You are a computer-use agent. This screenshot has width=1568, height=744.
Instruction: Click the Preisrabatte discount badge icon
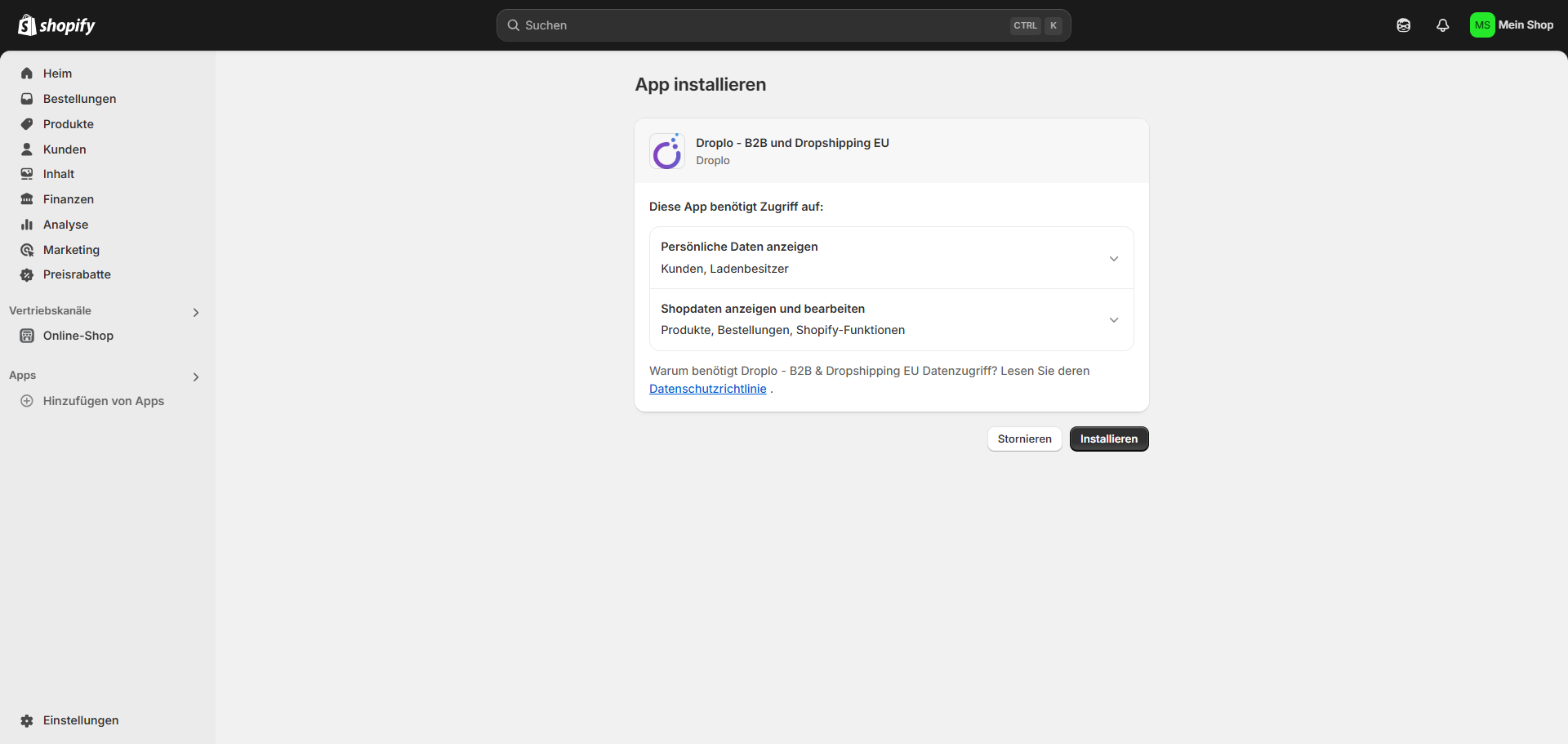coord(27,274)
